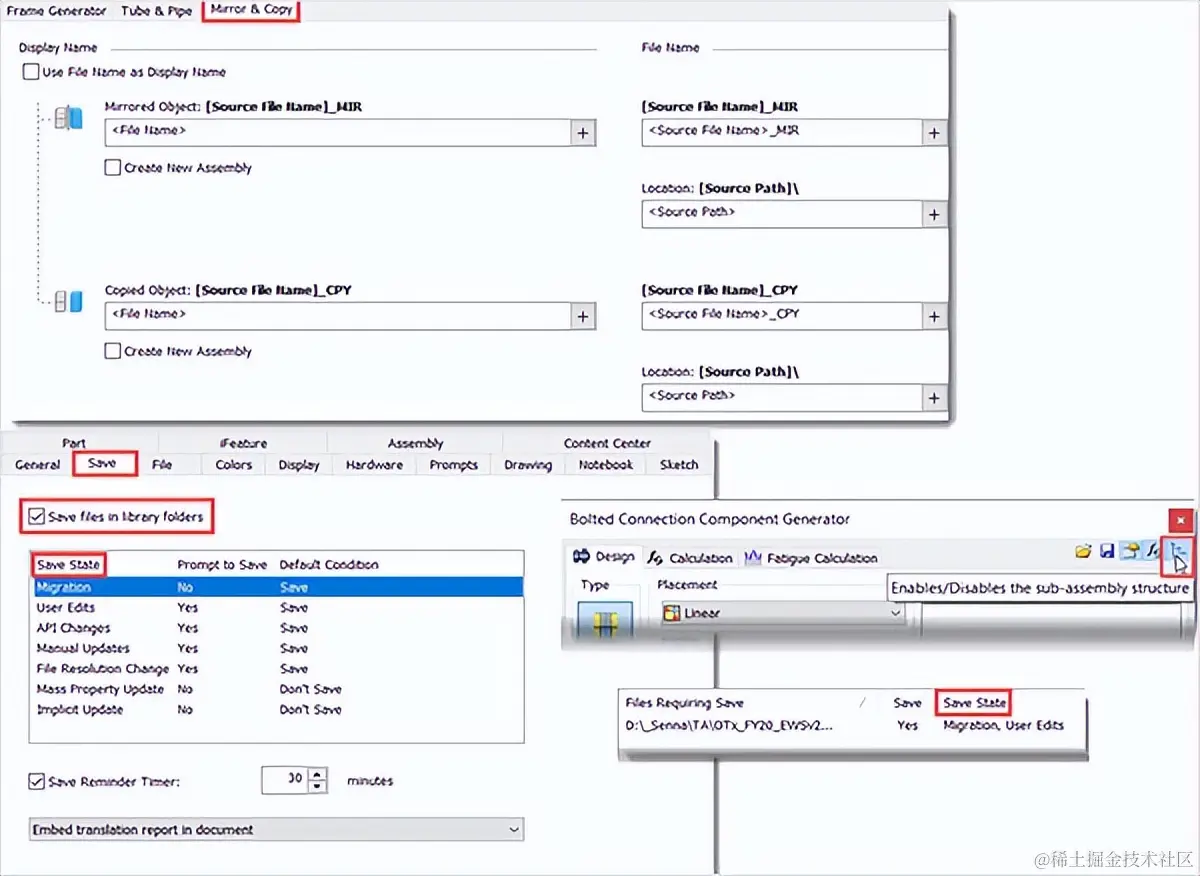Switch to the Tube & Pipe tab
The image size is (1200, 876).
(x=157, y=11)
